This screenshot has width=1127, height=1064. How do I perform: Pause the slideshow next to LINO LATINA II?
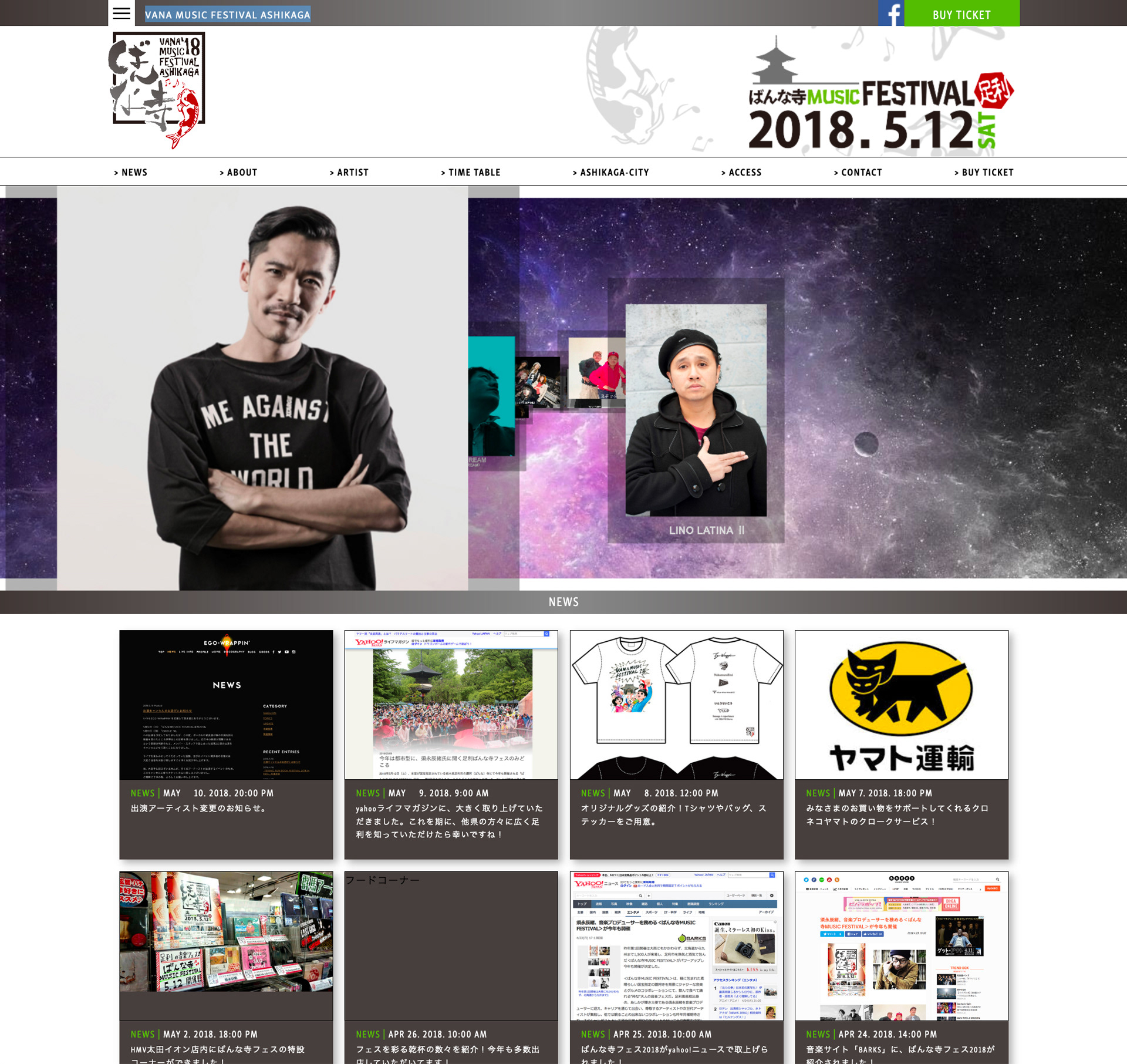(x=742, y=530)
